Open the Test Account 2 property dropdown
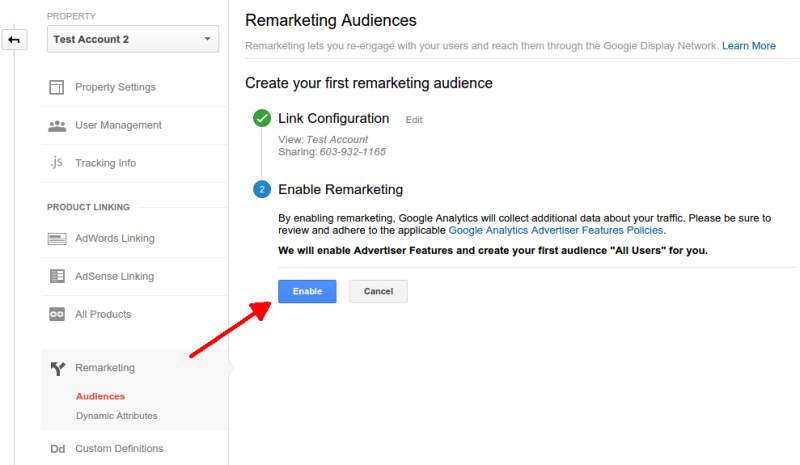The image size is (800, 465). click(132, 40)
